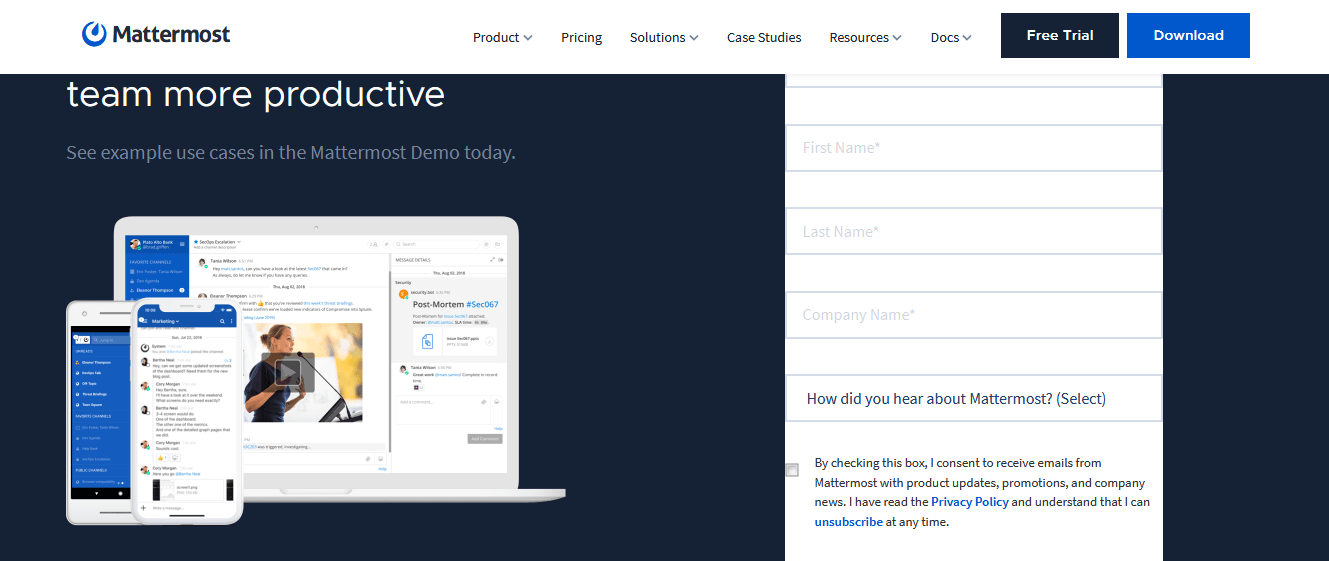This screenshot has width=1329, height=561.
Task: Click the white phone app mockup
Action: point(188,412)
